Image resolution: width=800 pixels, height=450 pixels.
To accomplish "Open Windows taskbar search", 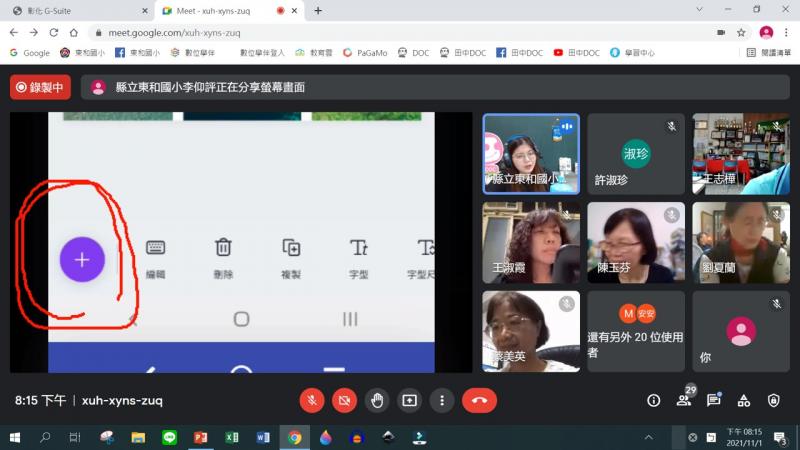I will click(x=45, y=437).
